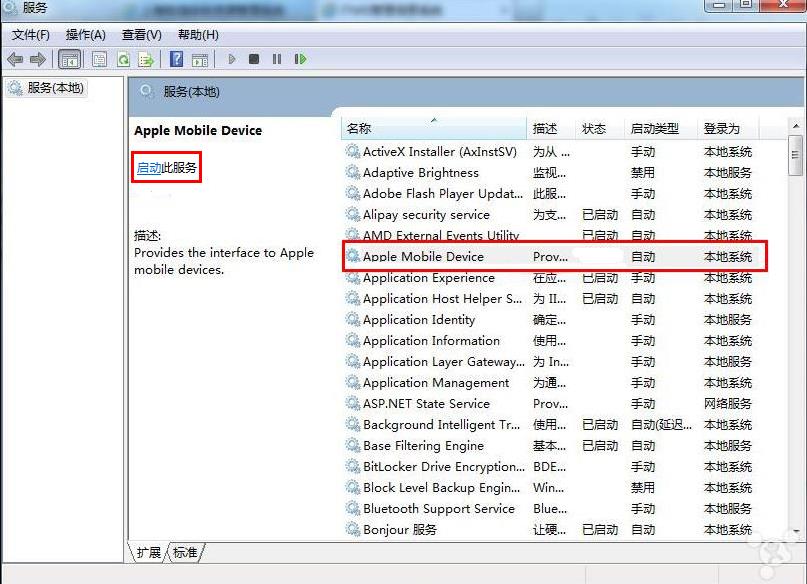Click the Refresh toolbar icon

click(123, 59)
